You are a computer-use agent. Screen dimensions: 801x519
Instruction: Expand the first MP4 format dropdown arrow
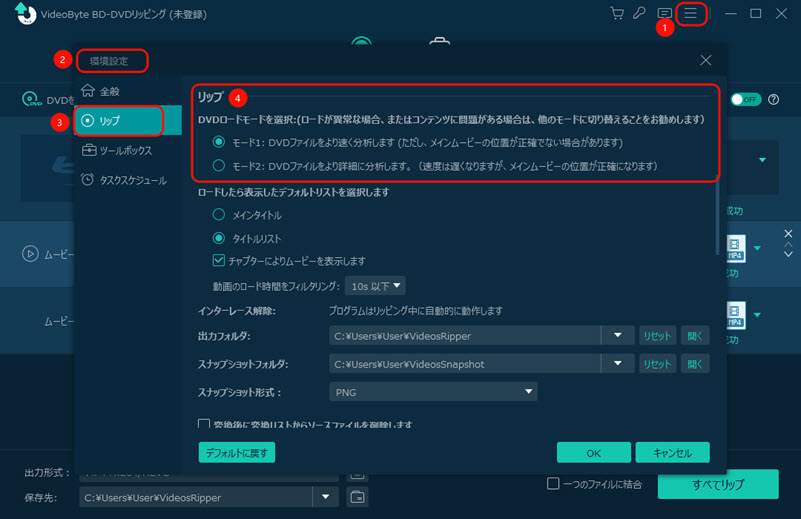757,248
